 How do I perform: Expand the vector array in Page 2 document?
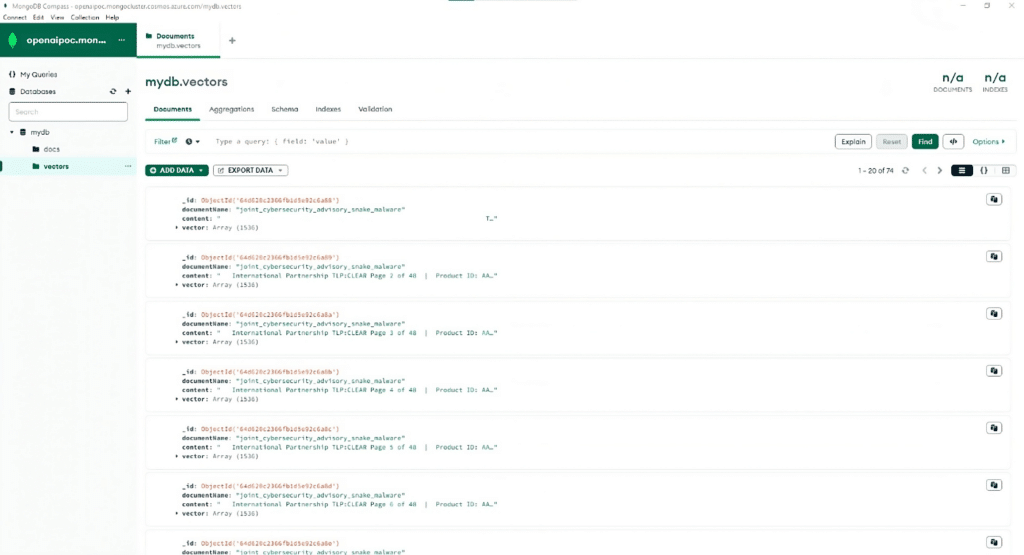176,285
